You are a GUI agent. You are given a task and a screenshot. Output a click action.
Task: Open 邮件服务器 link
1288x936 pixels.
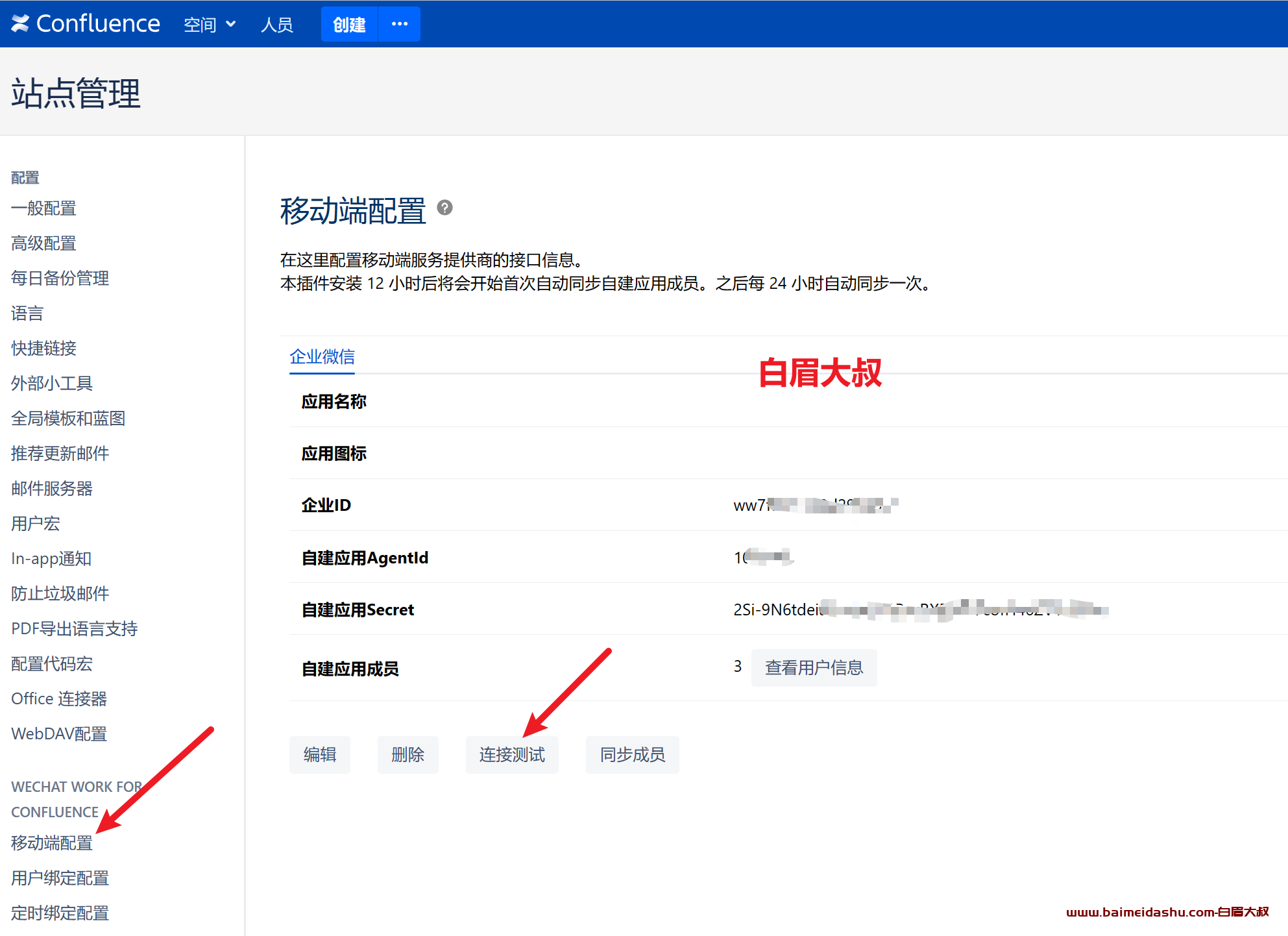tap(52, 489)
